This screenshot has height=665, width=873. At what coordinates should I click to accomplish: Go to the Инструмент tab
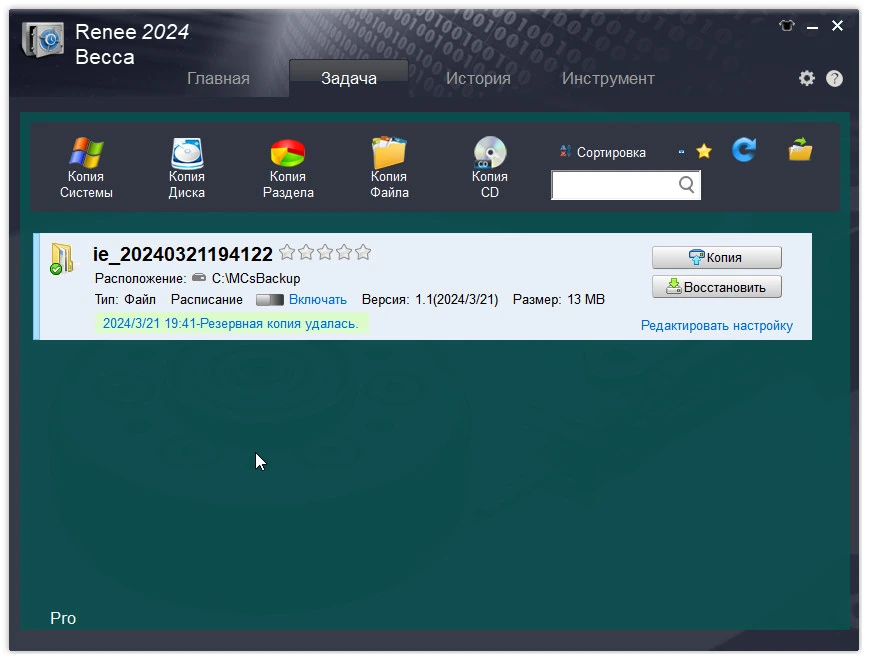pyautogui.click(x=608, y=79)
